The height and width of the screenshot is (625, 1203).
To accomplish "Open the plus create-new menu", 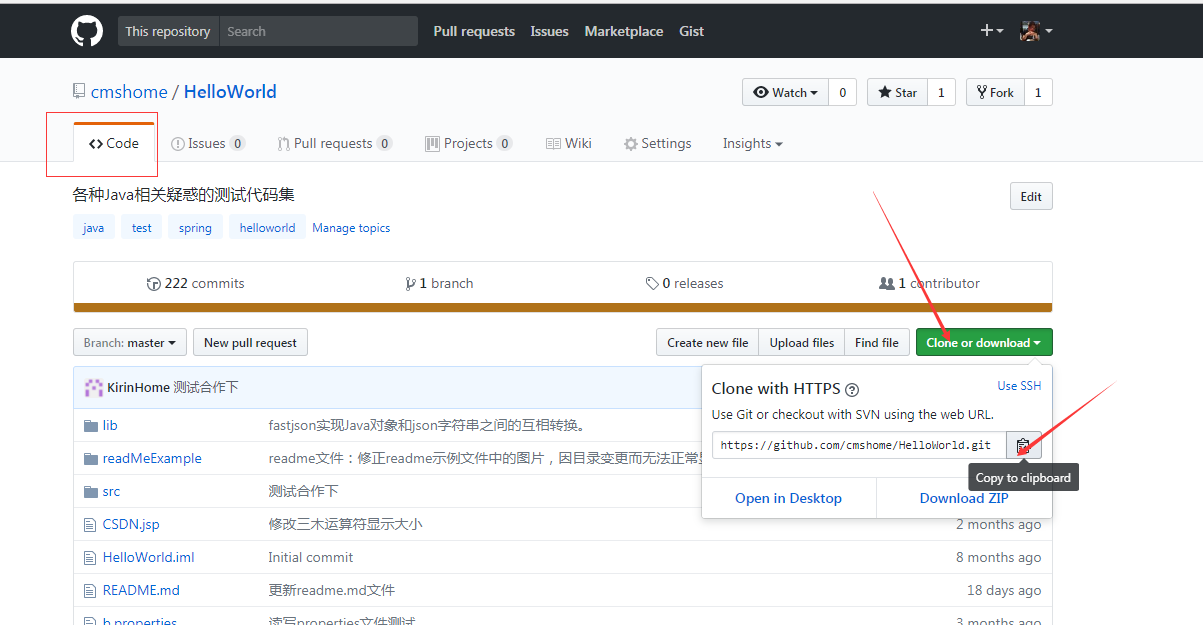I will click(x=991, y=31).
